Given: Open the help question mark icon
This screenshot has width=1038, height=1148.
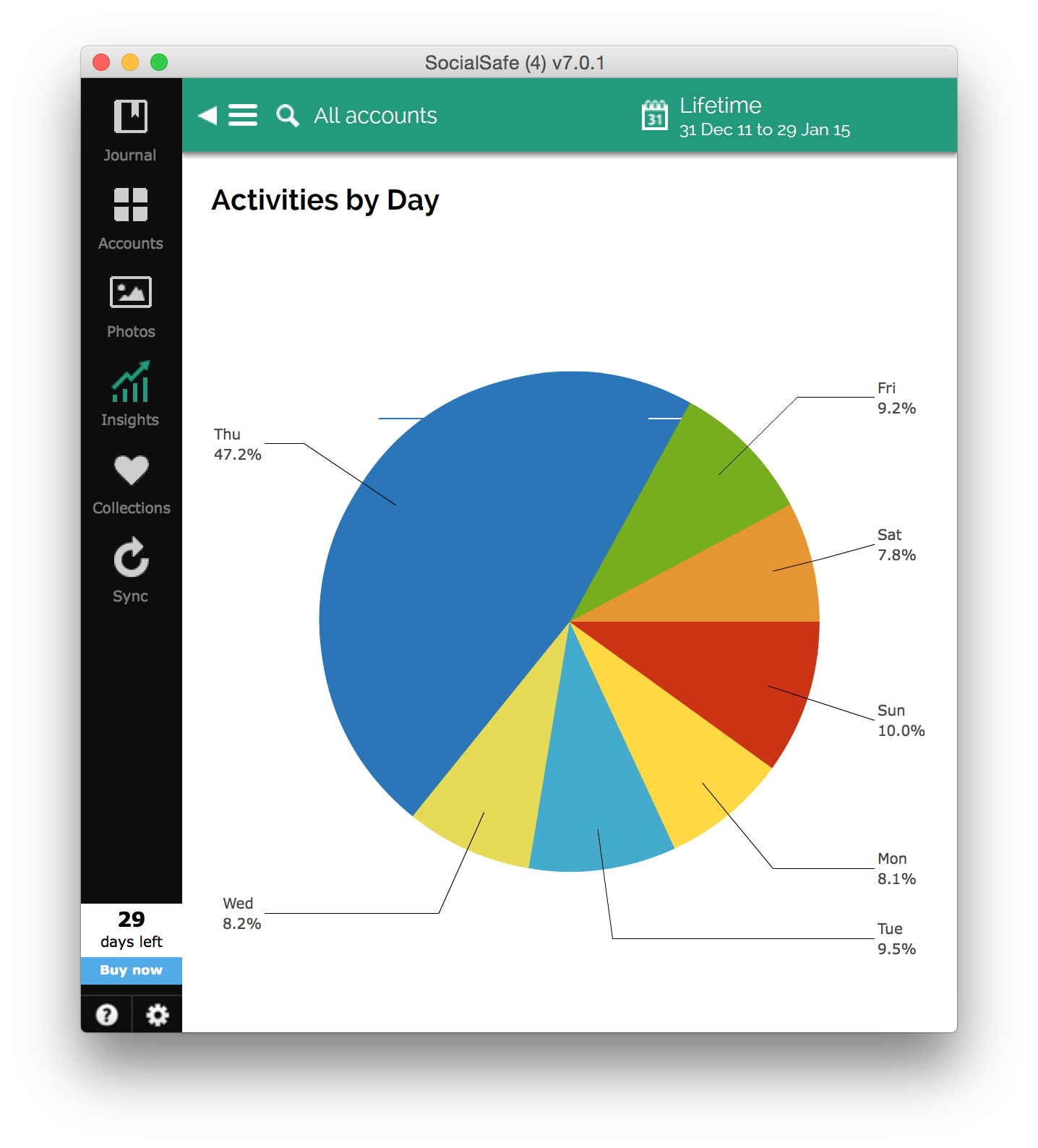Looking at the screenshot, I should pos(107,1015).
